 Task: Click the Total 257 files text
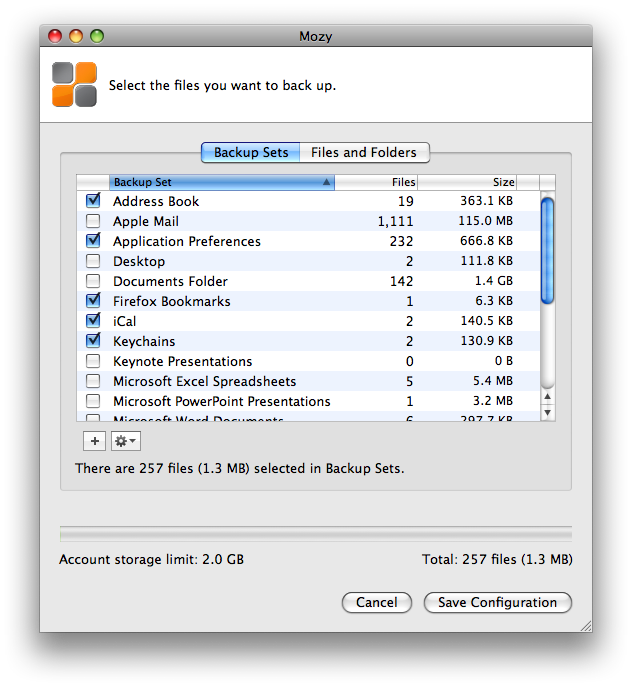tap(497, 560)
